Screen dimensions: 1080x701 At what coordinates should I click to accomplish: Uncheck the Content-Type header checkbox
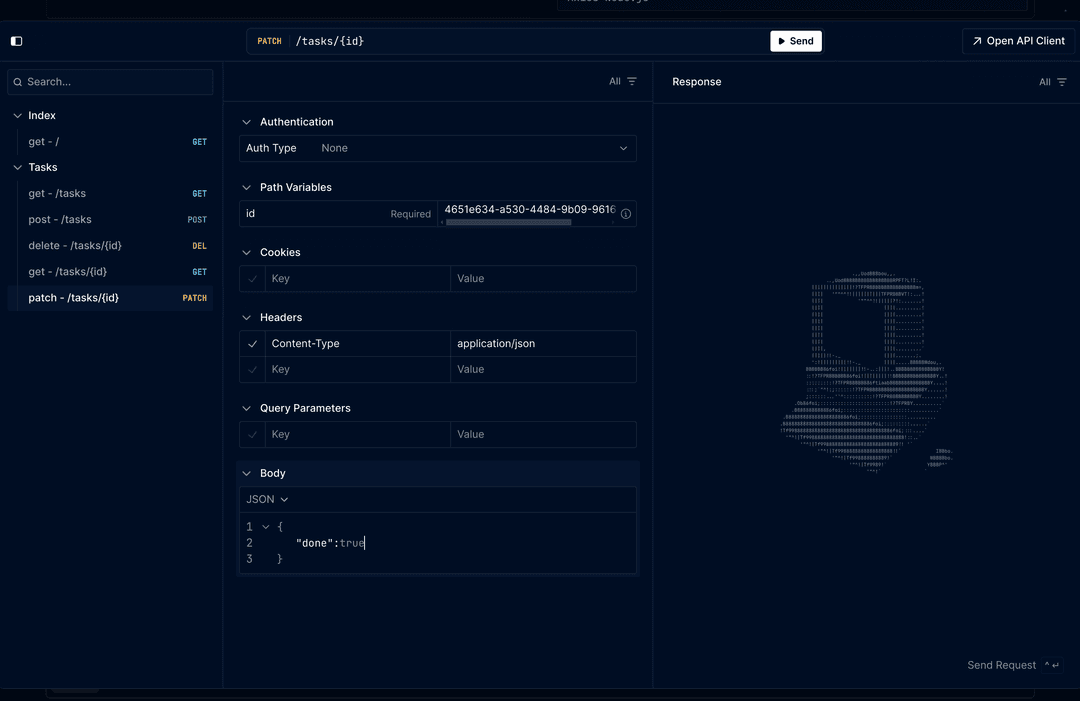pos(252,344)
